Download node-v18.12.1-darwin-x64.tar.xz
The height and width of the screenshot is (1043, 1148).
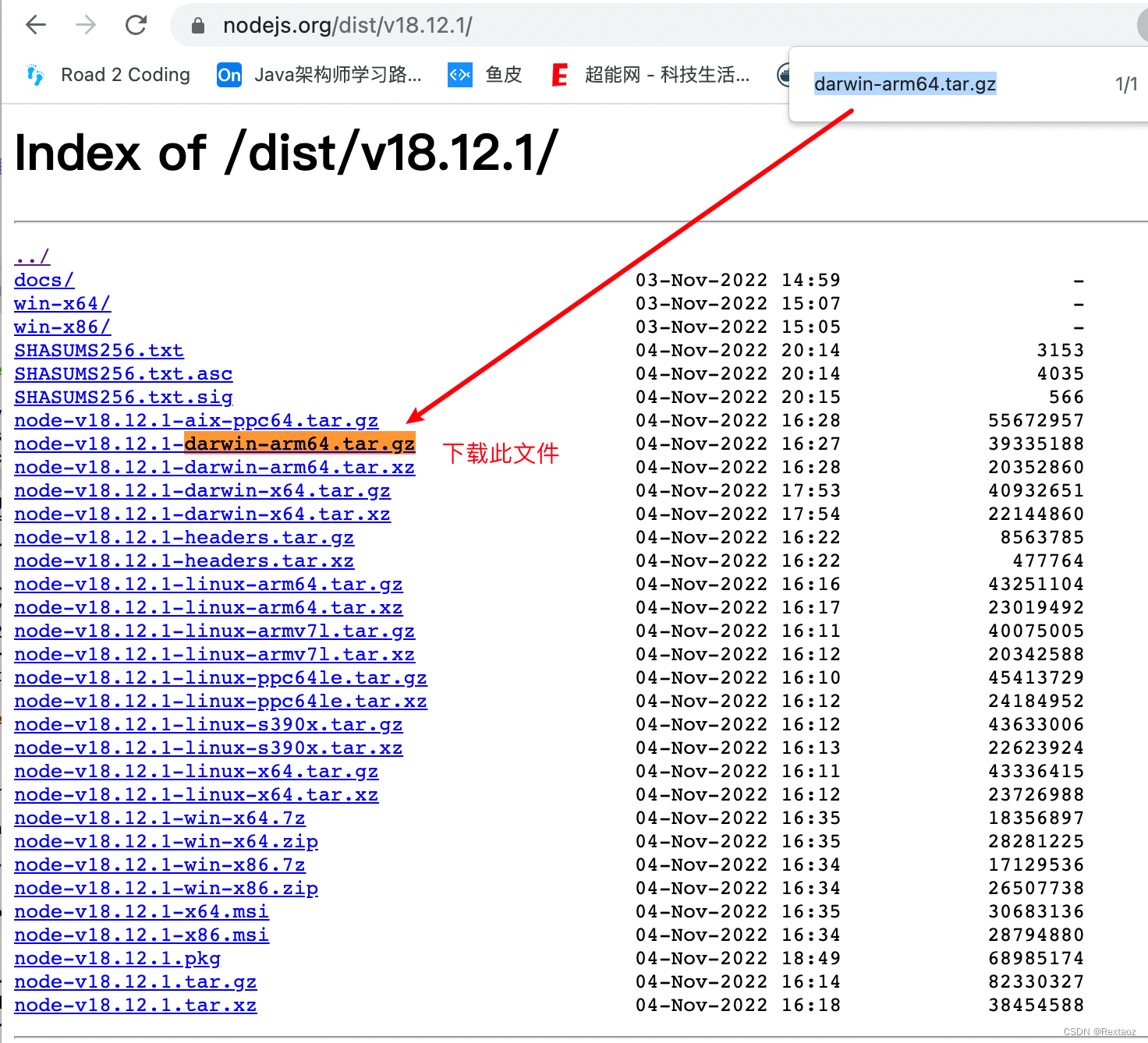(x=203, y=514)
